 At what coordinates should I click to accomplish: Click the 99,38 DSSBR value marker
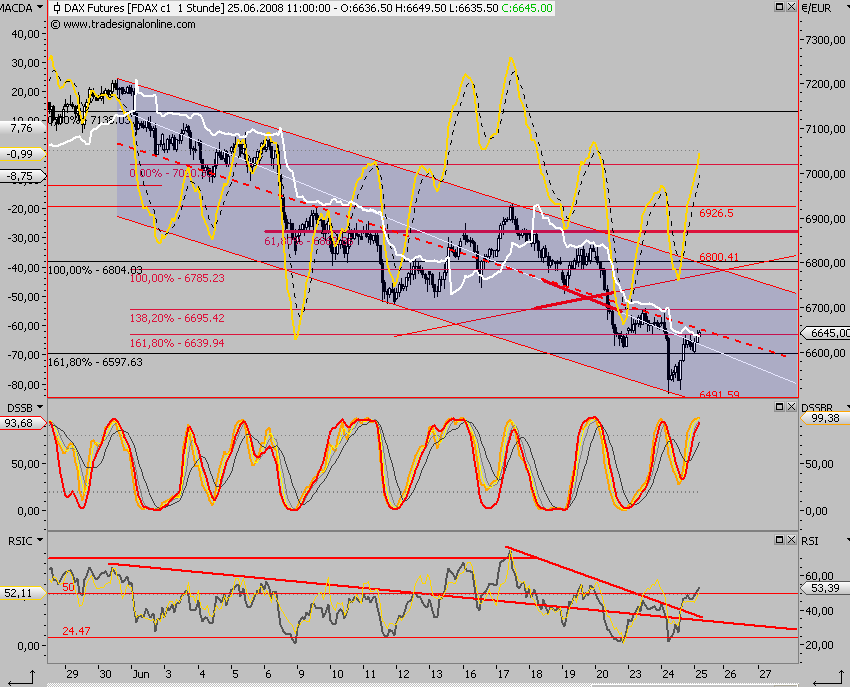[x=826, y=418]
